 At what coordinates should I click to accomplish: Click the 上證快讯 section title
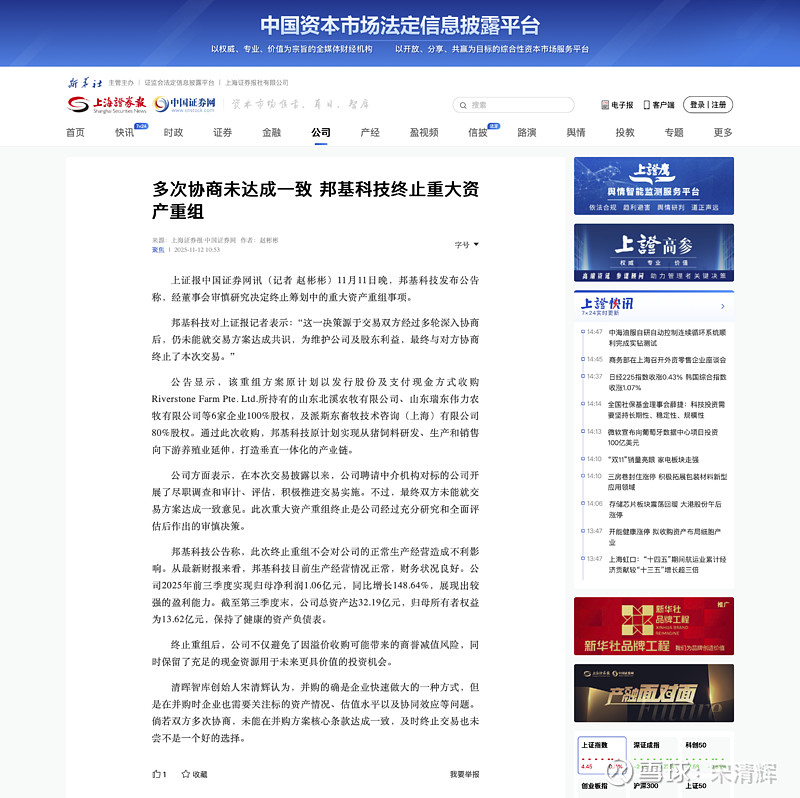[x=607, y=305]
